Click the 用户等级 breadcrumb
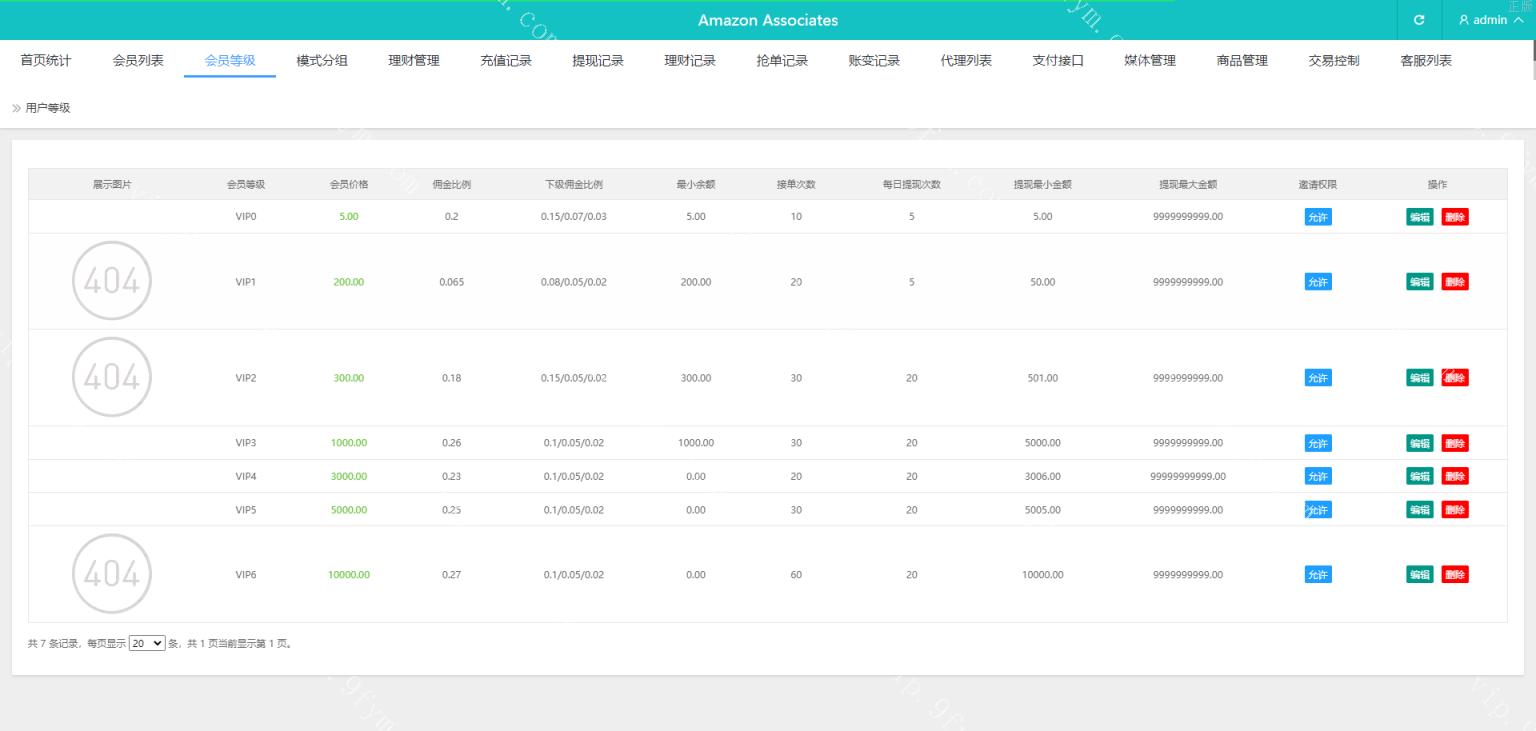This screenshot has height=731, width=1536. point(48,108)
